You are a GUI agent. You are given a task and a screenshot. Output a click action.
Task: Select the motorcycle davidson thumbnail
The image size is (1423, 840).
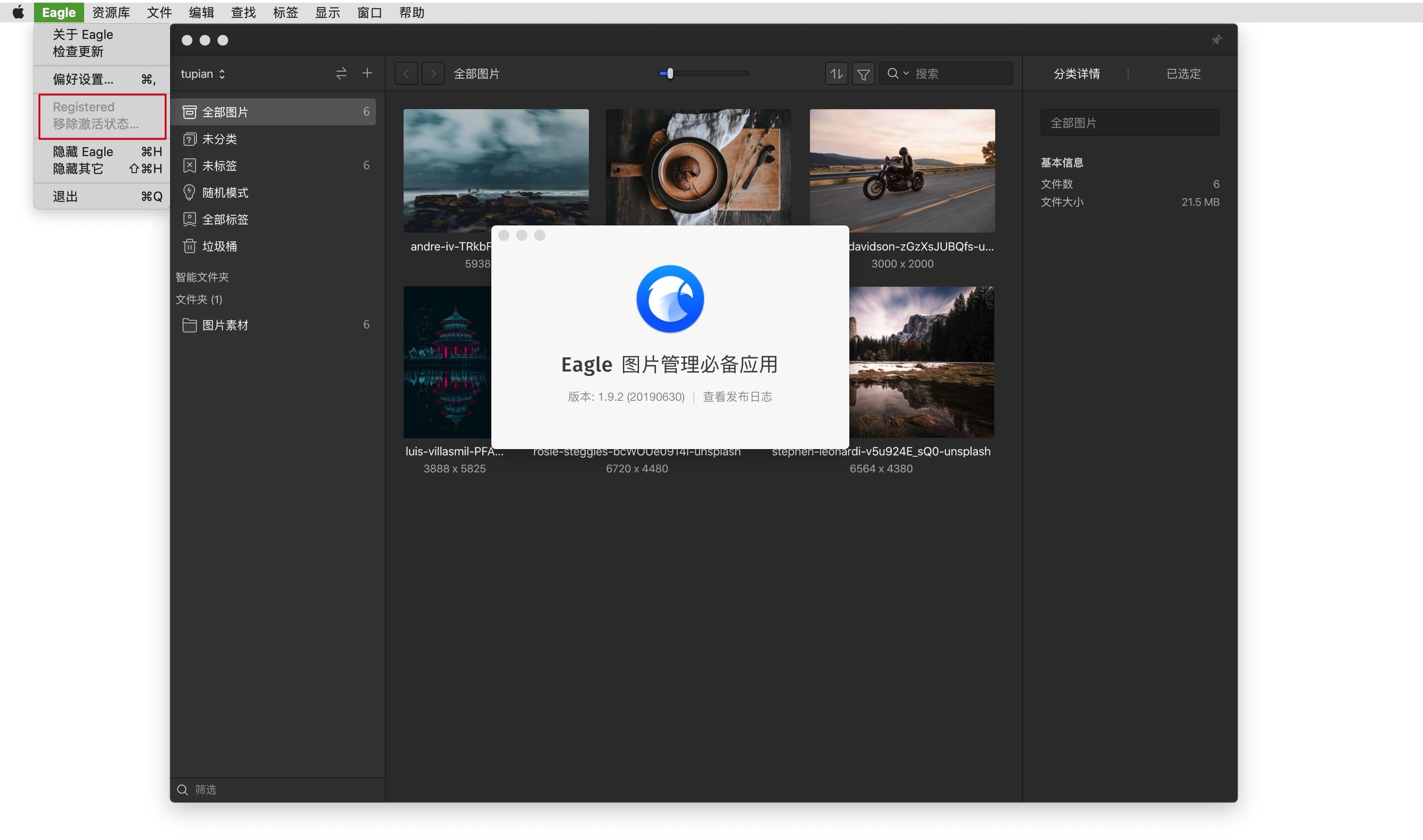coord(902,170)
